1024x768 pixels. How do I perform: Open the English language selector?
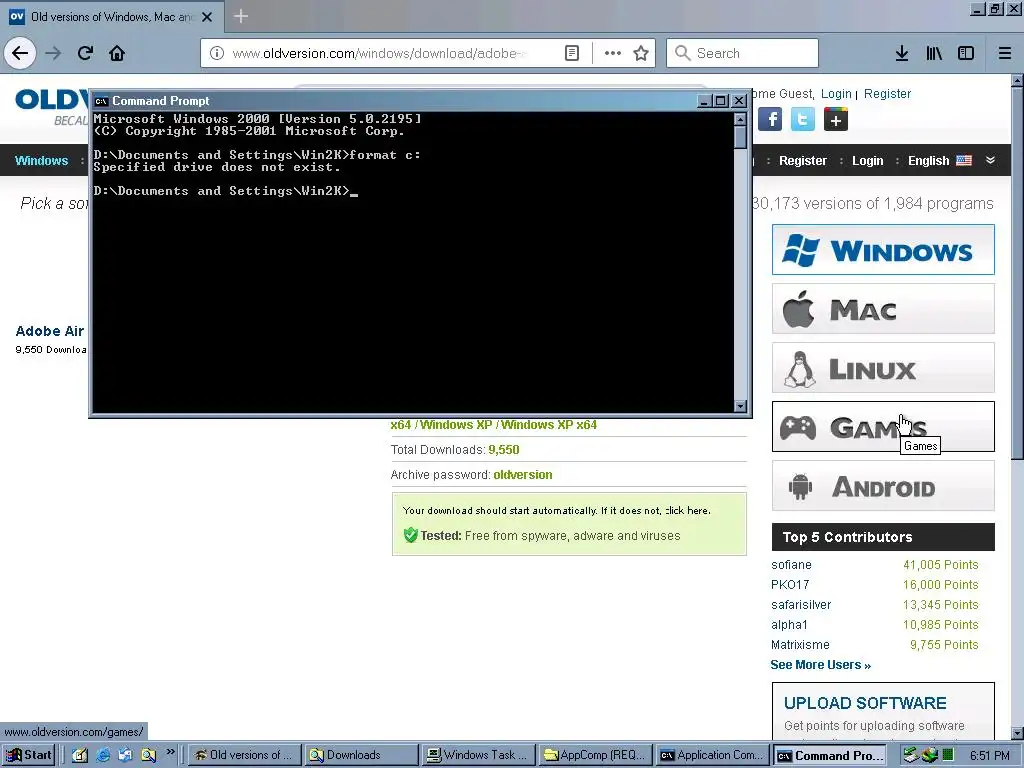pyautogui.click(x=939, y=161)
